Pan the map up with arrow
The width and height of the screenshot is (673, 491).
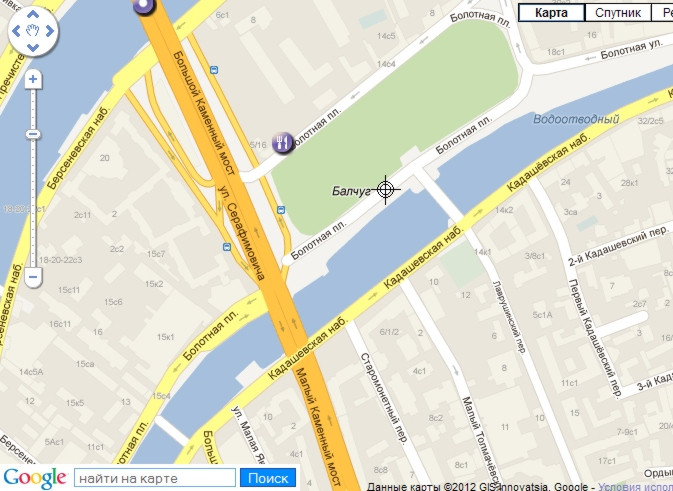pyautogui.click(x=33, y=15)
